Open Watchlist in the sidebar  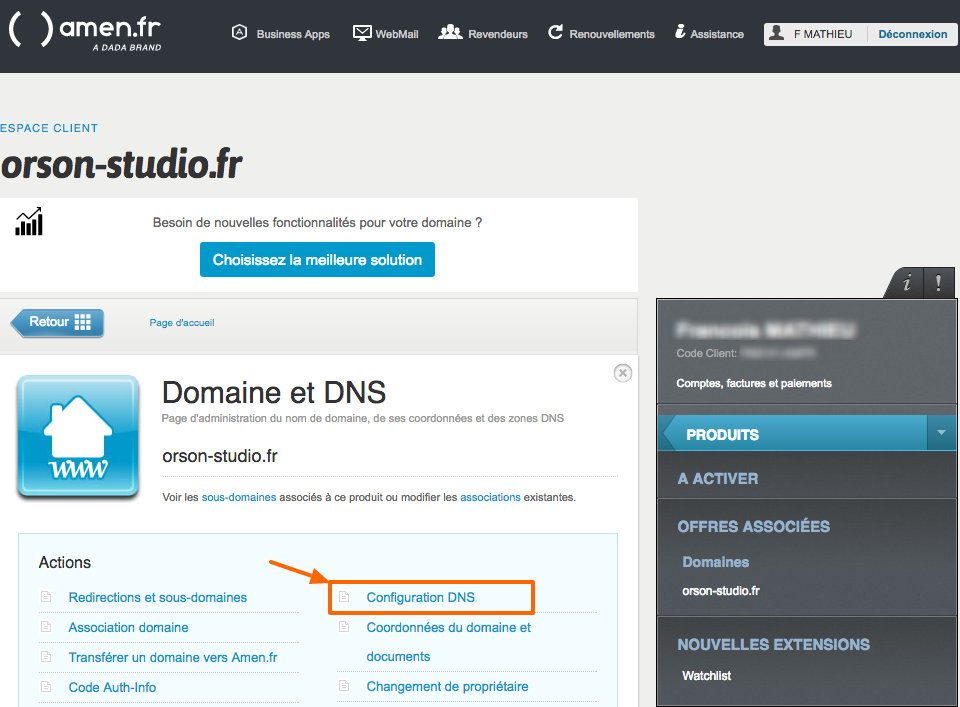tap(707, 676)
